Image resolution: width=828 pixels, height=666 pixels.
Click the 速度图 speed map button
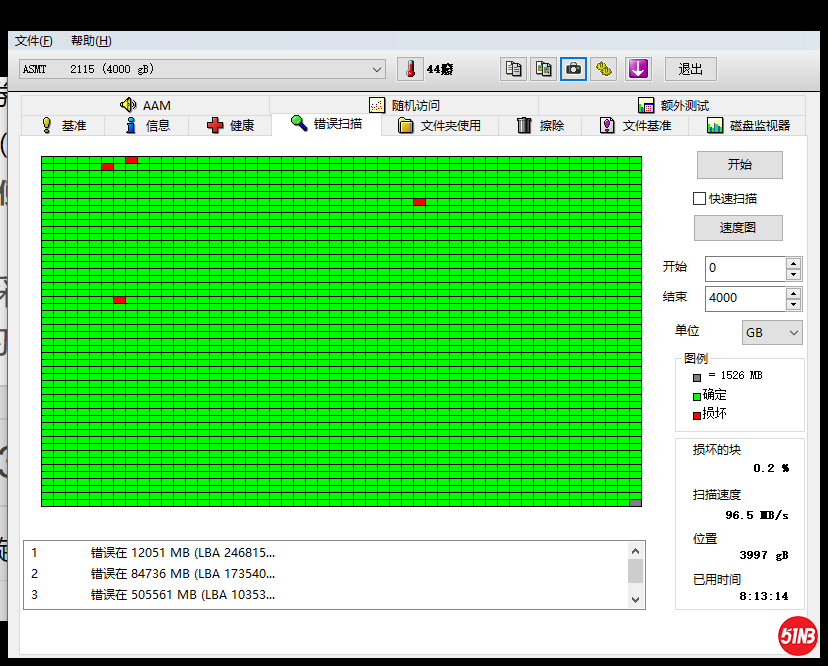(x=739, y=228)
